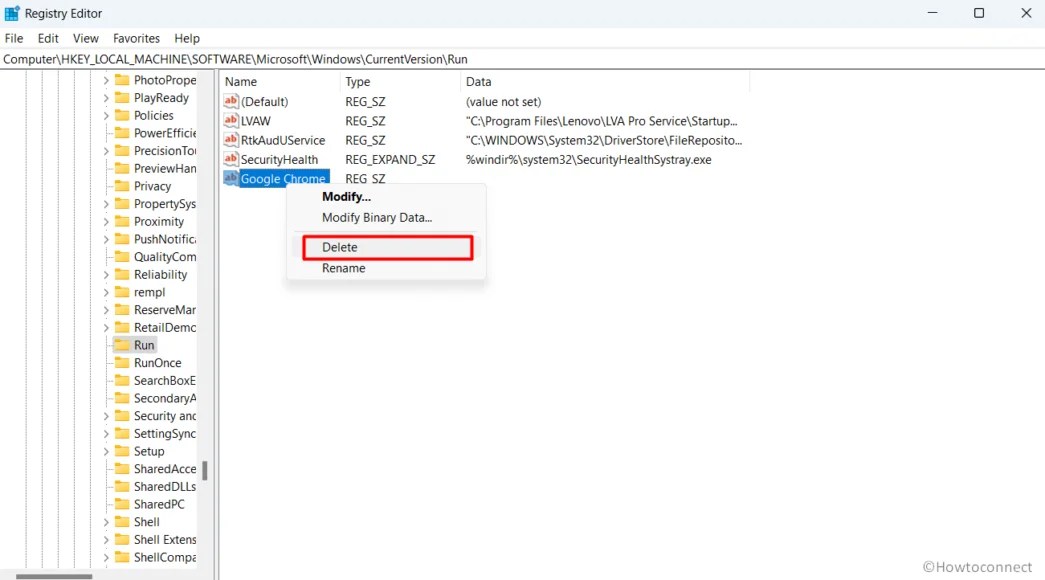Click the (Default) value string icon
This screenshot has height=580, width=1045.
coord(231,101)
